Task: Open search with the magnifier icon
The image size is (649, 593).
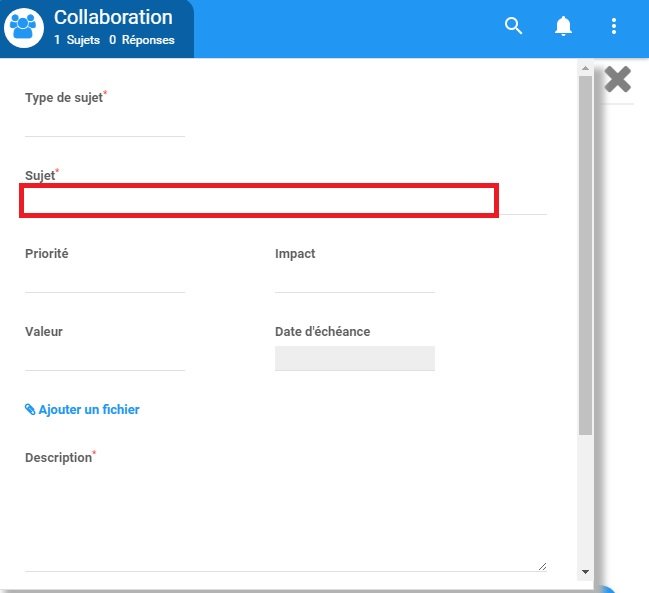Action: [514, 27]
